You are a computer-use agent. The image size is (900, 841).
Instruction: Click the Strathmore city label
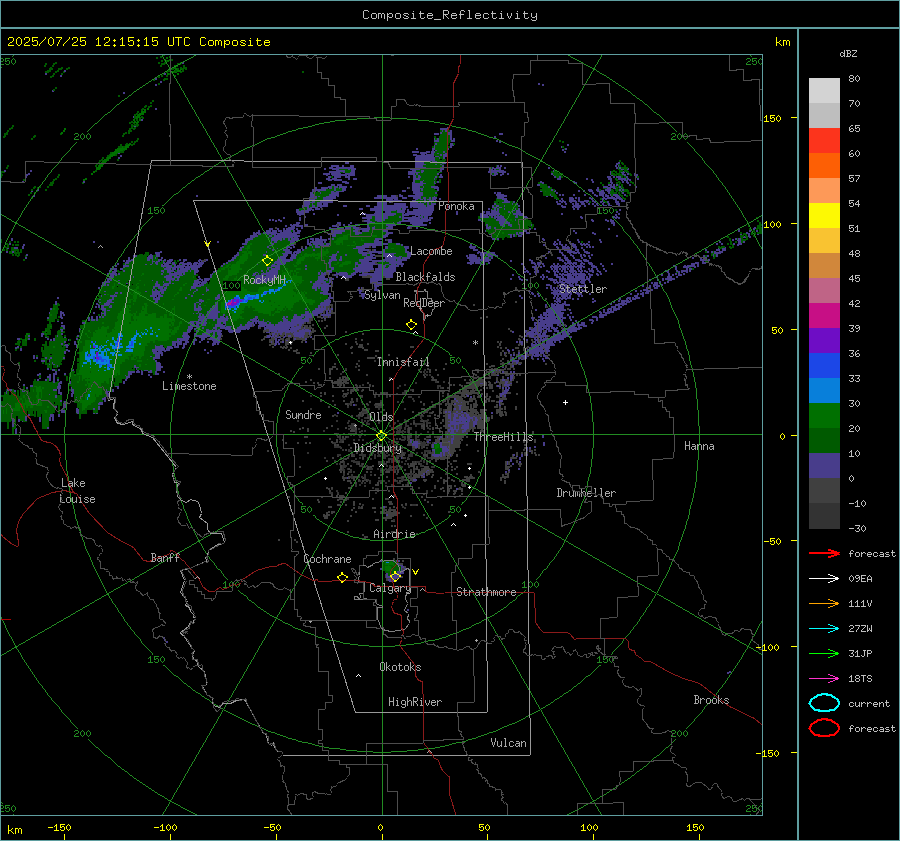486,592
